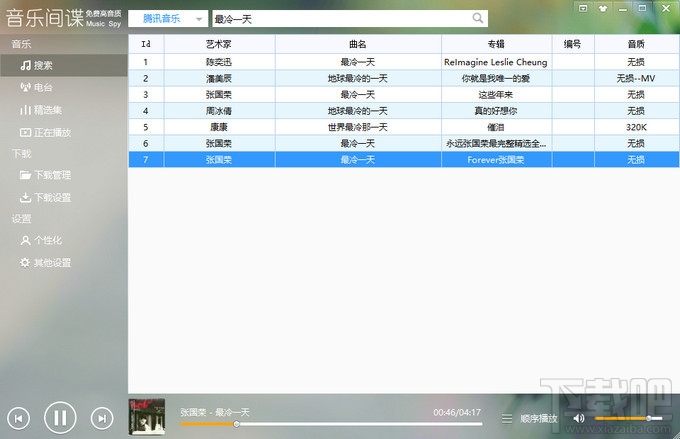Select the 真的好想你 album cell
The image size is (680, 439).
tap(496, 111)
